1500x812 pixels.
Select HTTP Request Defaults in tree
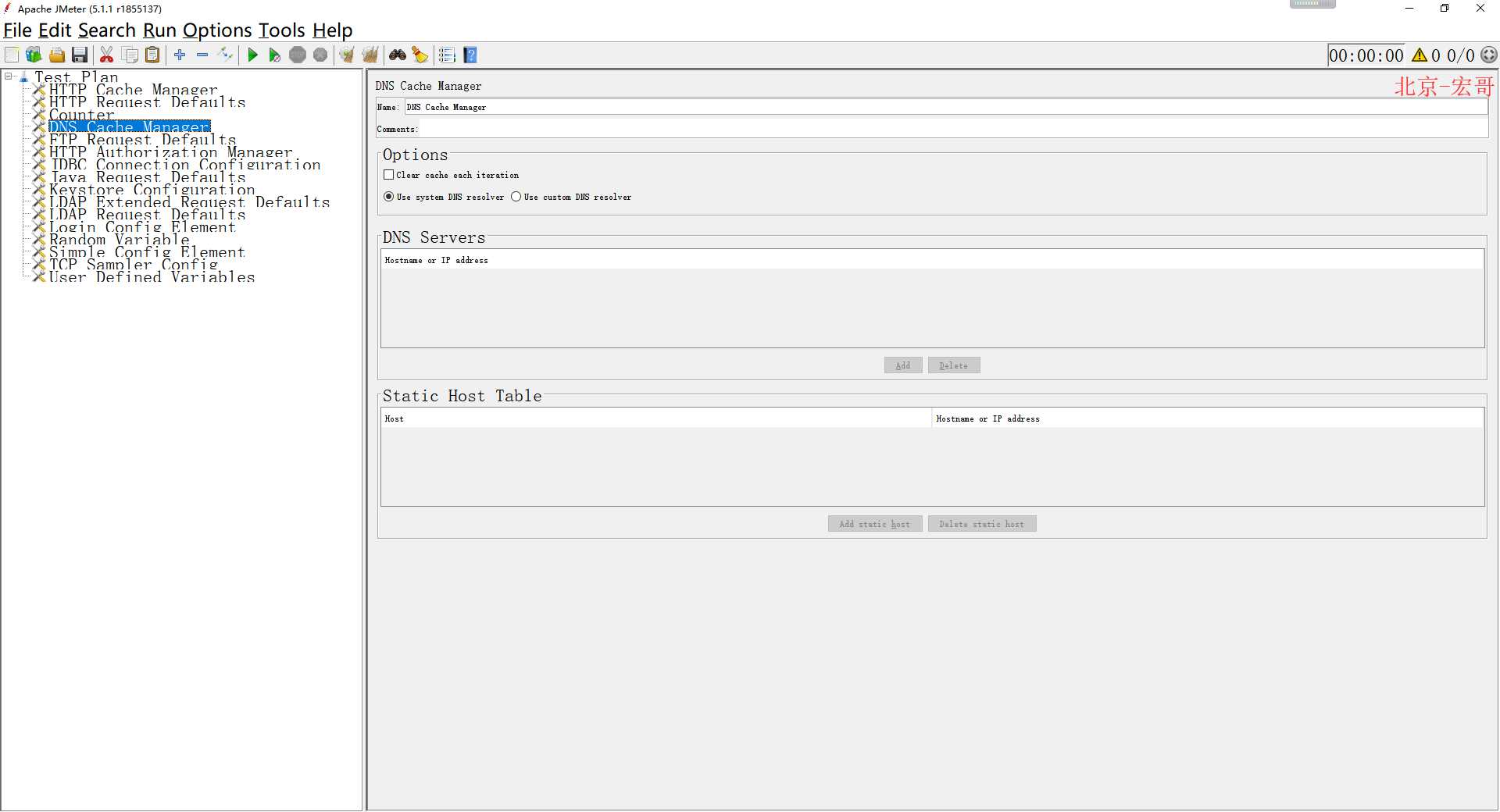pos(147,102)
